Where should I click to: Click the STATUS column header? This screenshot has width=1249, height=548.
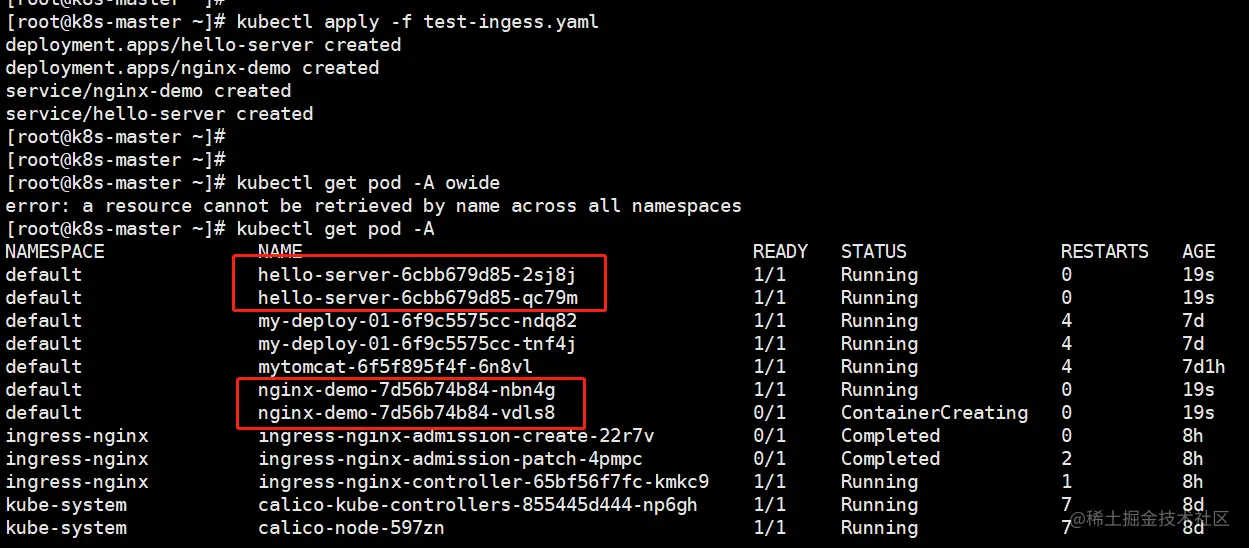[x=874, y=252]
